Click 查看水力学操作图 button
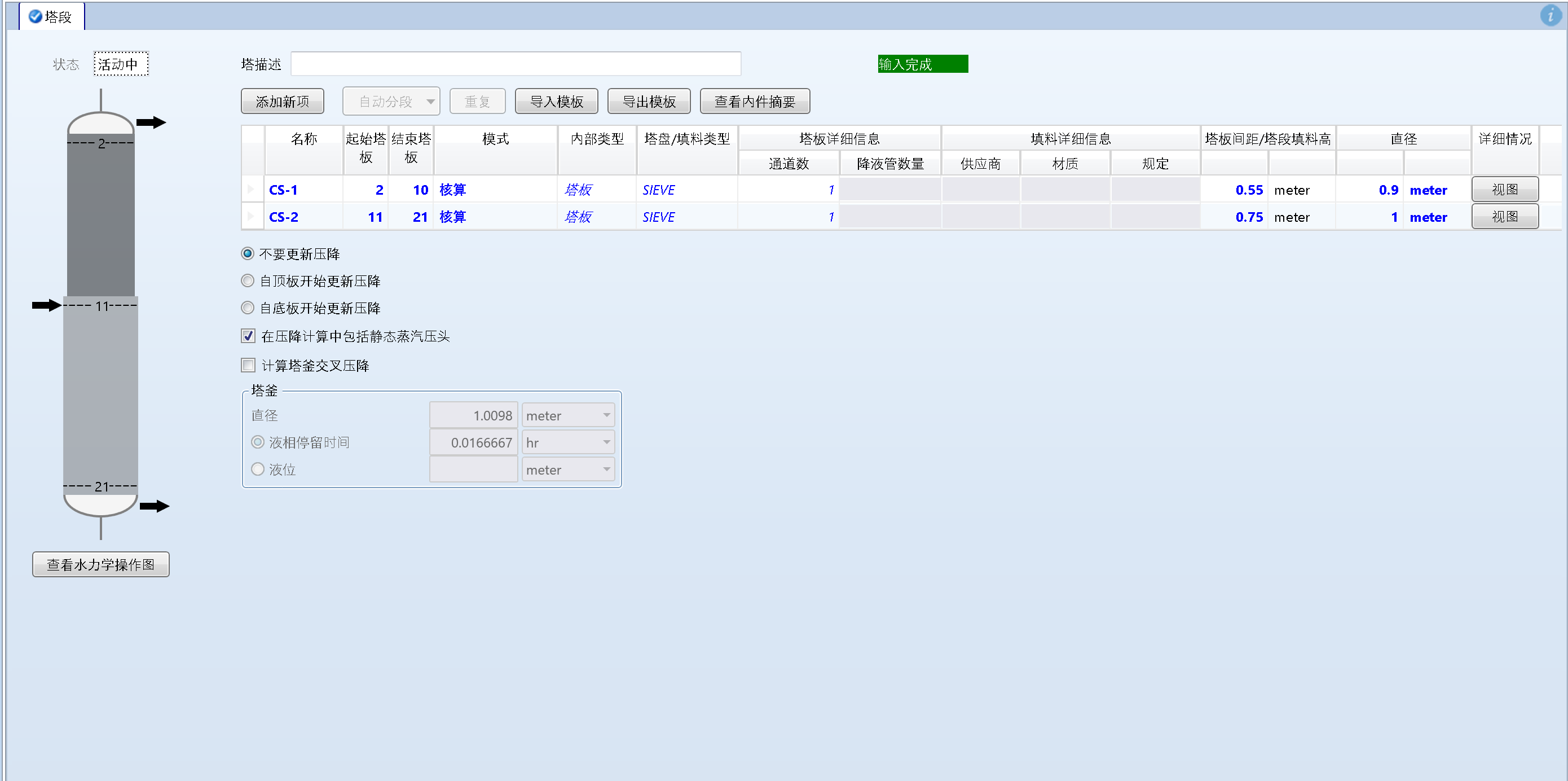This screenshot has width=1568, height=781. tap(100, 564)
